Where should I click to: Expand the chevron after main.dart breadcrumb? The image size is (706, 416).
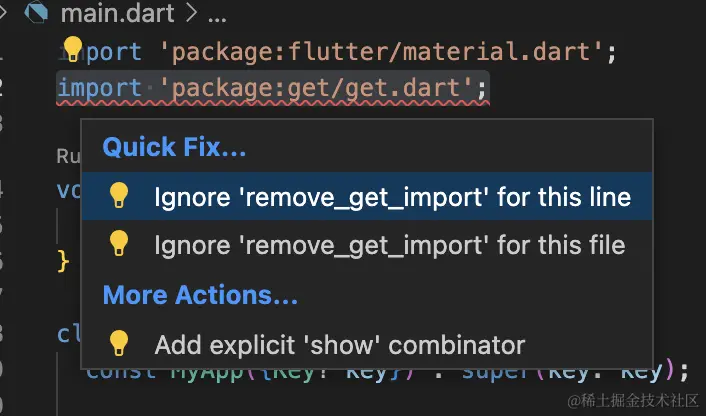191,13
